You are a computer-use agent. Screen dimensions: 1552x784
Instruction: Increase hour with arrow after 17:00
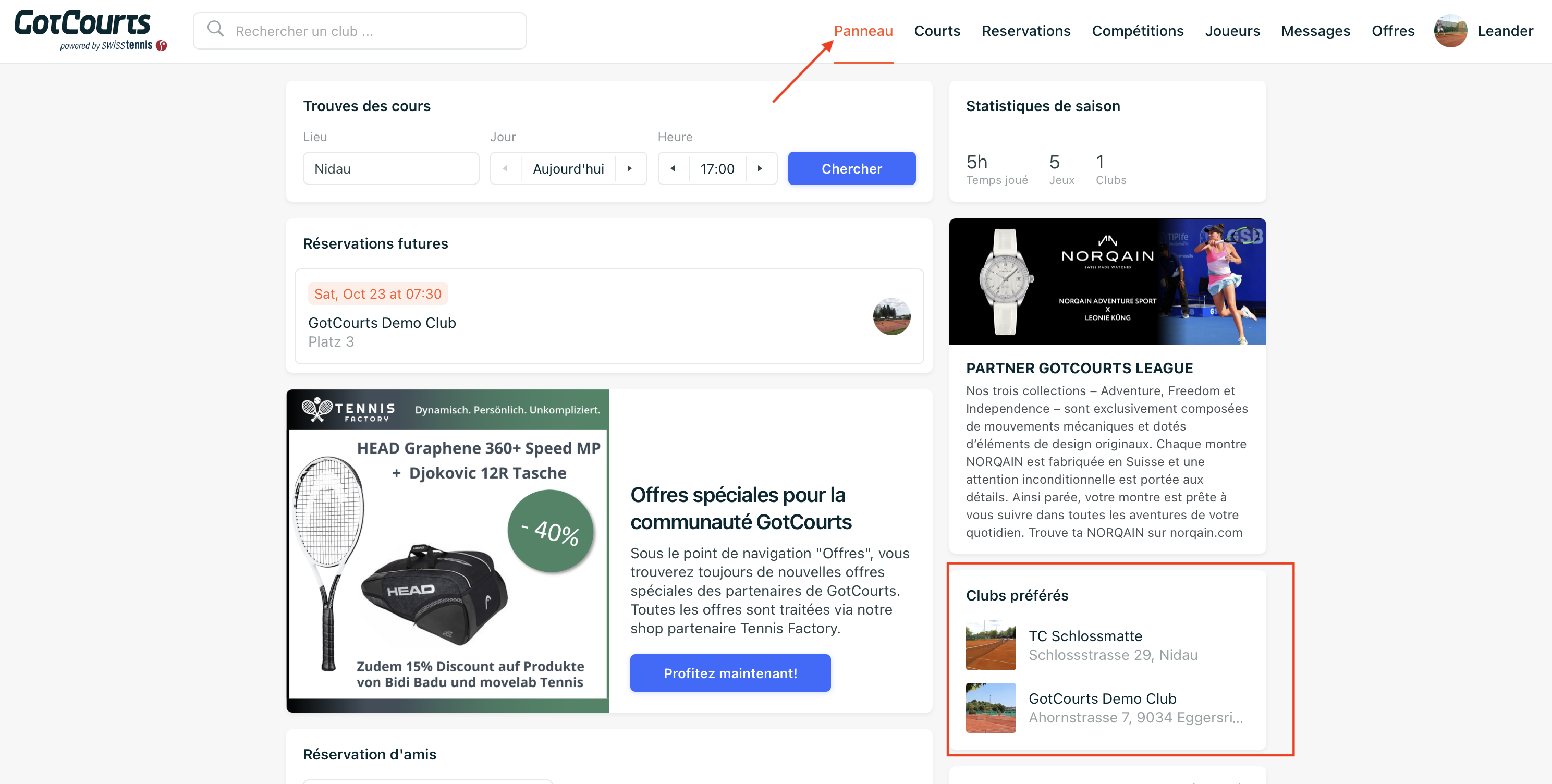point(760,168)
